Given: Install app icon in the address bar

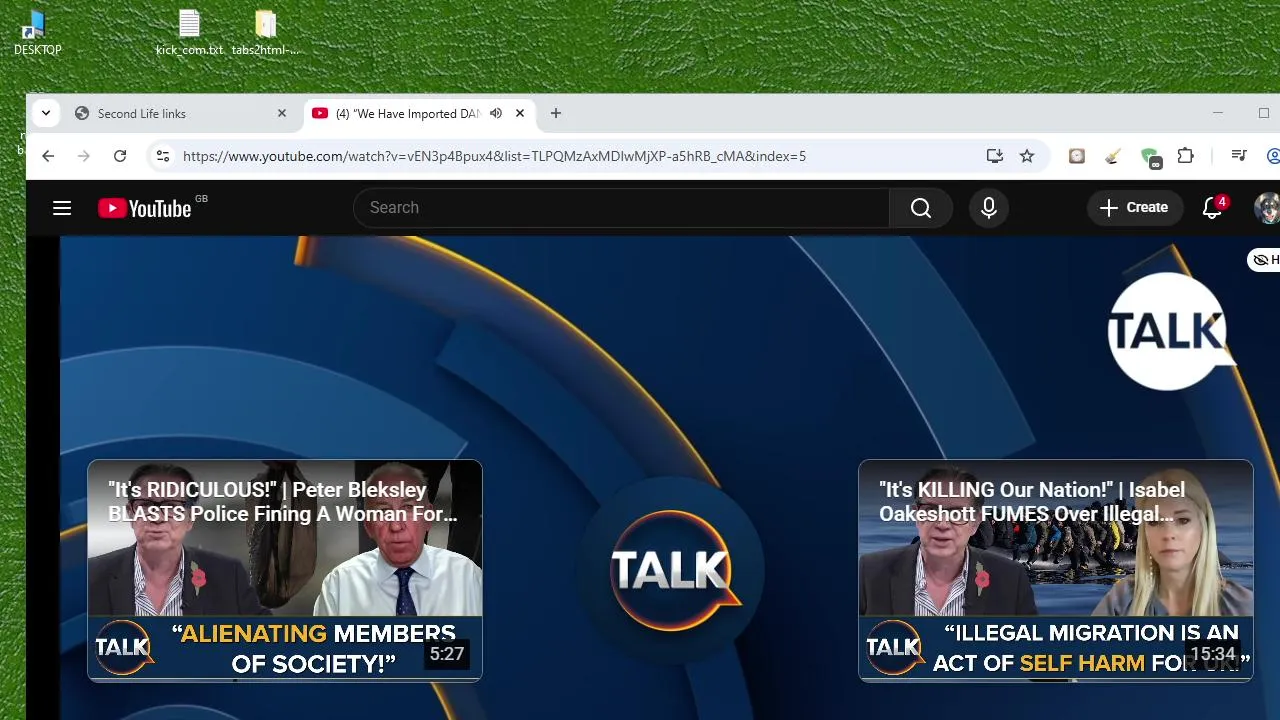Looking at the screenshot, I should point(994,156).
